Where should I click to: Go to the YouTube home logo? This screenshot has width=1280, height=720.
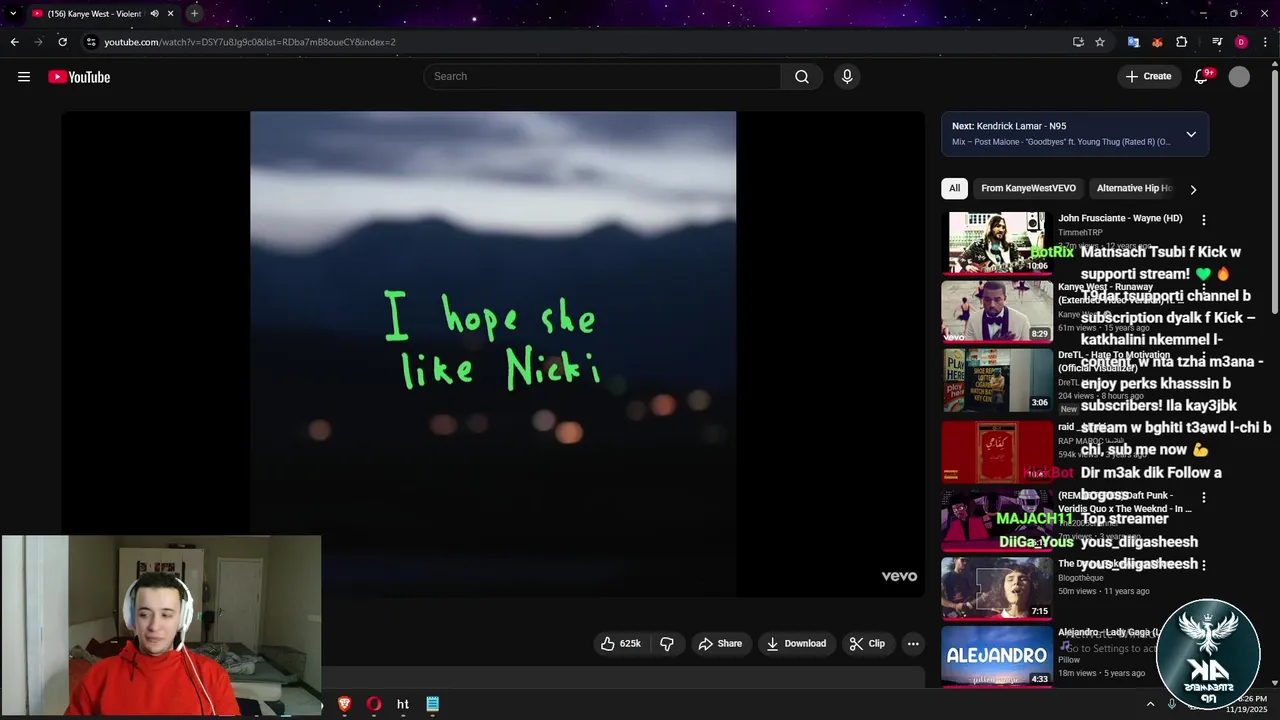tap(79, 77)
